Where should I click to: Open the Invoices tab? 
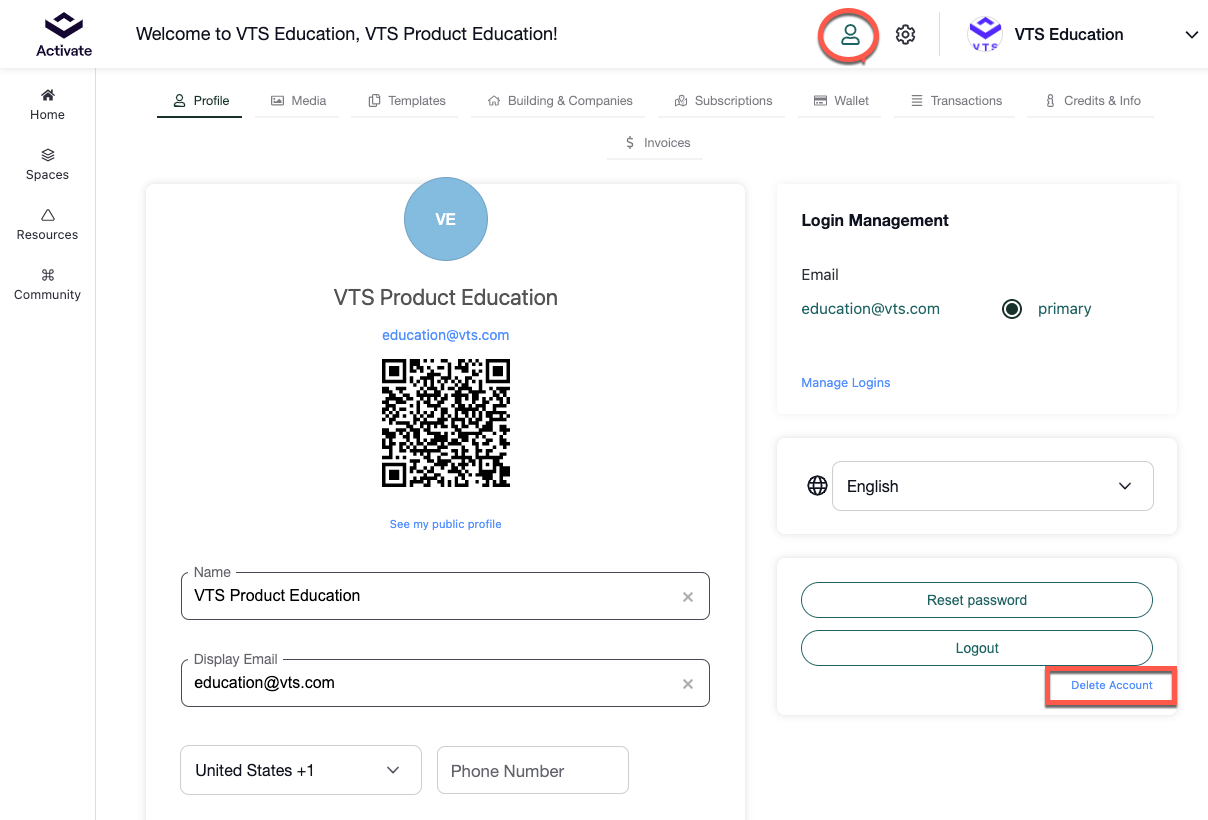click(656, 143)
